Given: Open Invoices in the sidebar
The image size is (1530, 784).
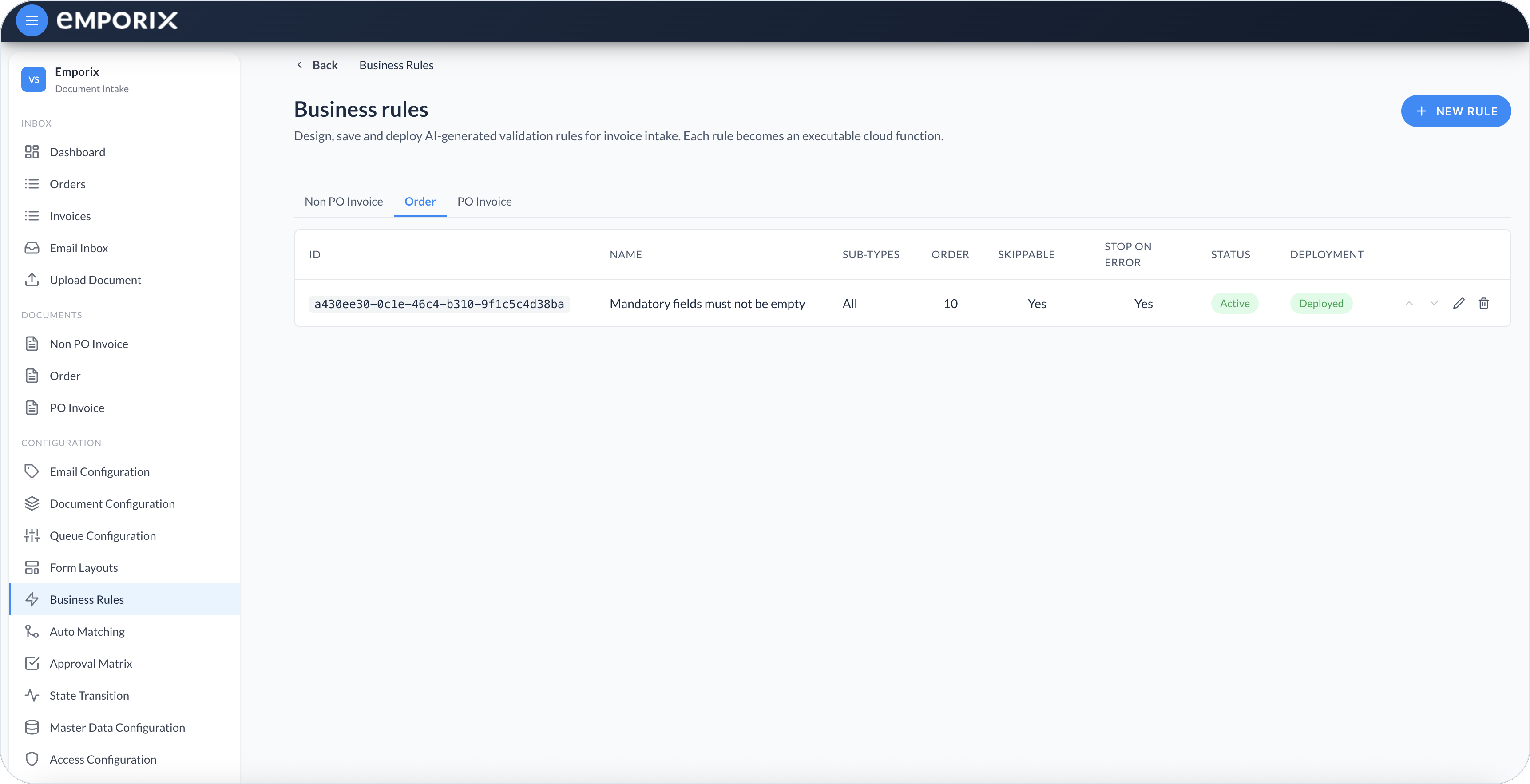Looking at the screenshot, I should coord(125,216).
